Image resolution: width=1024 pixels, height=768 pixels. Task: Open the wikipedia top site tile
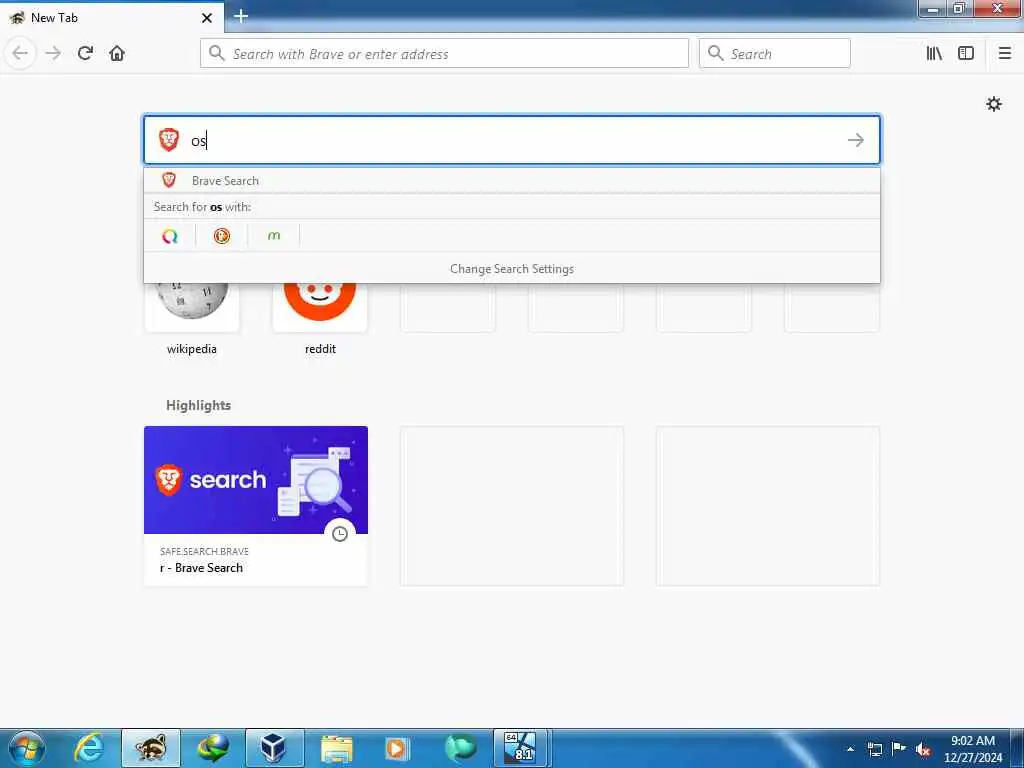coord(191,307)
